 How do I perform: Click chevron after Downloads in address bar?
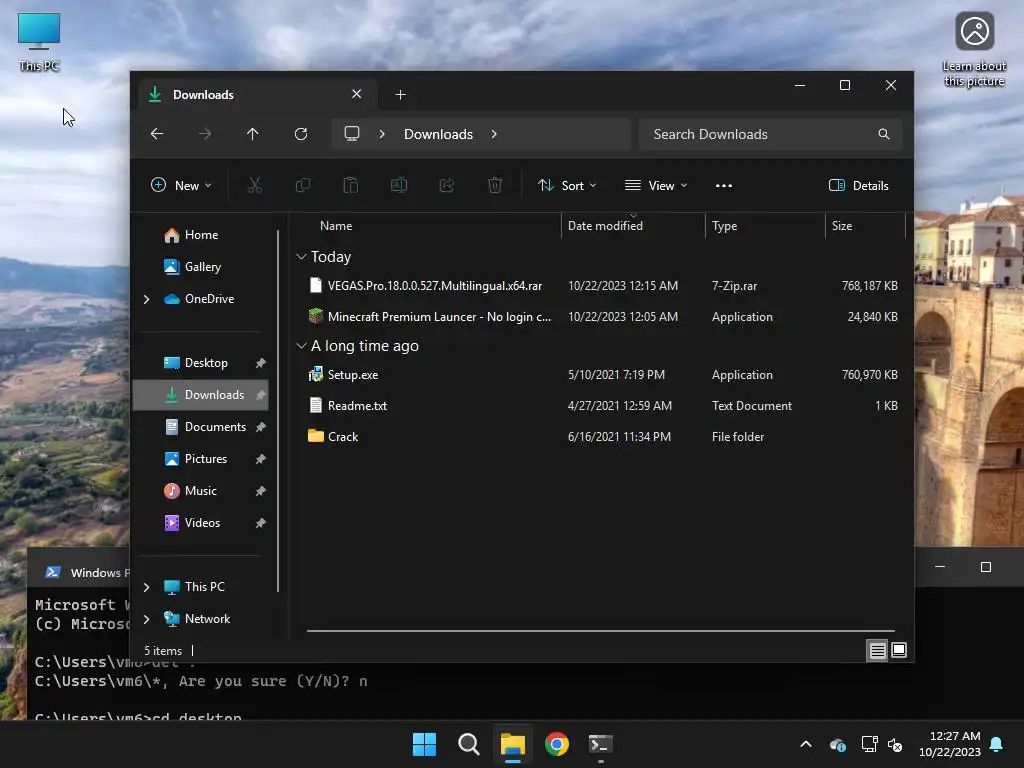pos(494,134)
